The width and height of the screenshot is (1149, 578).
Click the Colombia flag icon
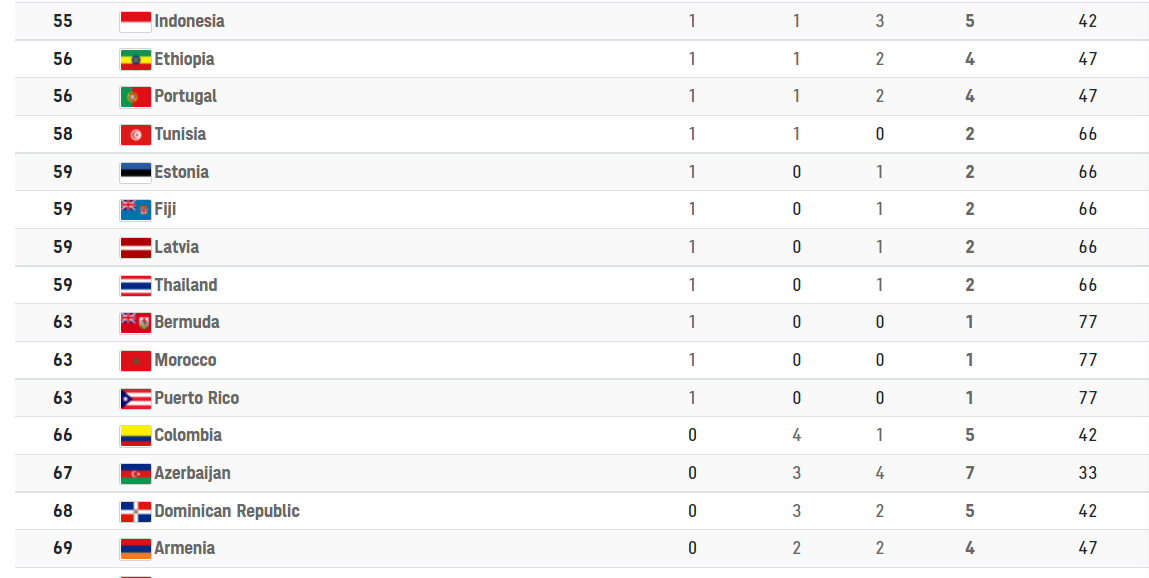136,436
